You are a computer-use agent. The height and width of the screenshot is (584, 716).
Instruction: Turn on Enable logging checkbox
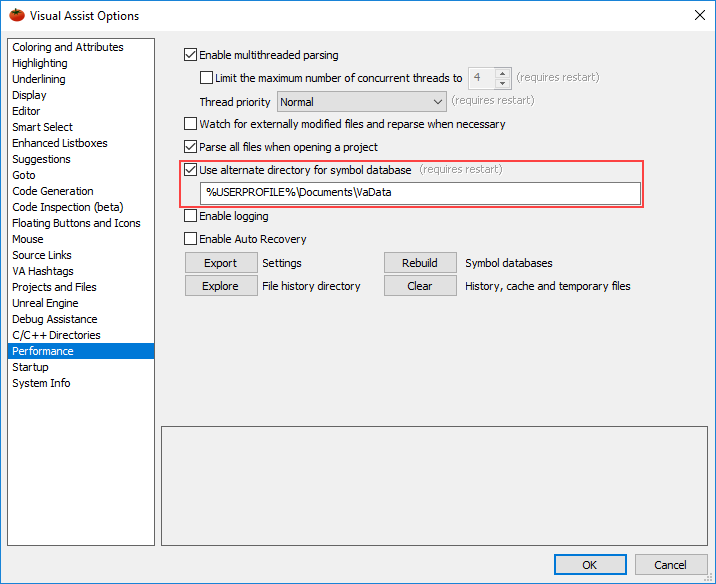(x=192, y=216)
